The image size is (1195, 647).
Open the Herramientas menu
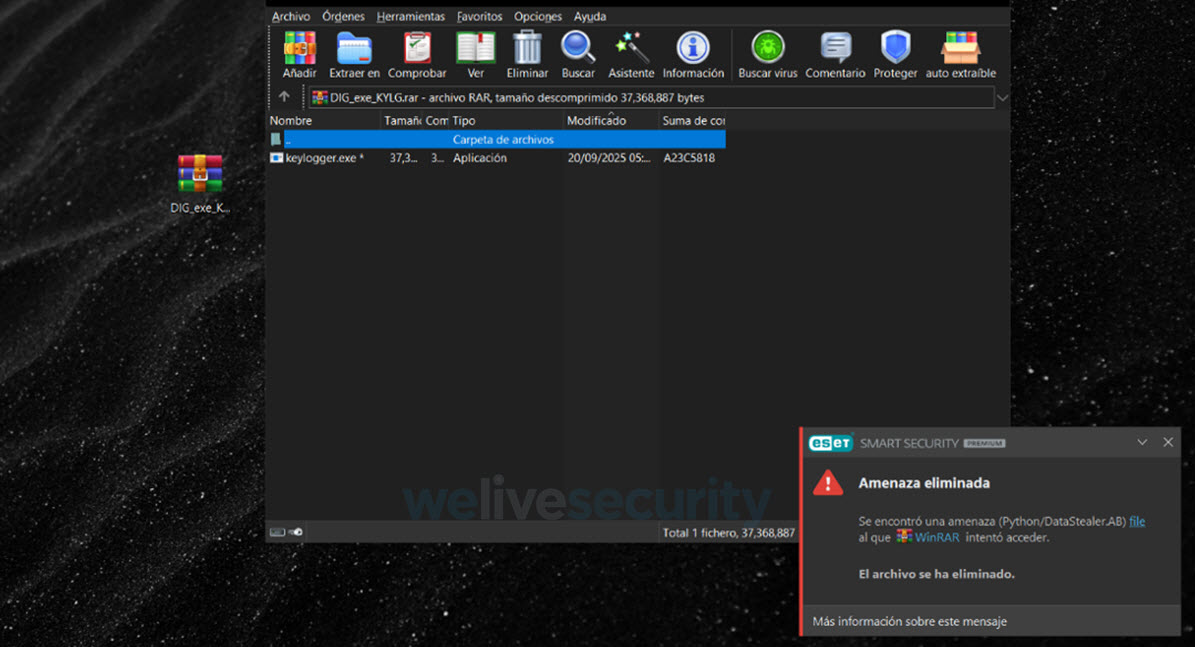pyautogui.click(x=410, y=16)
